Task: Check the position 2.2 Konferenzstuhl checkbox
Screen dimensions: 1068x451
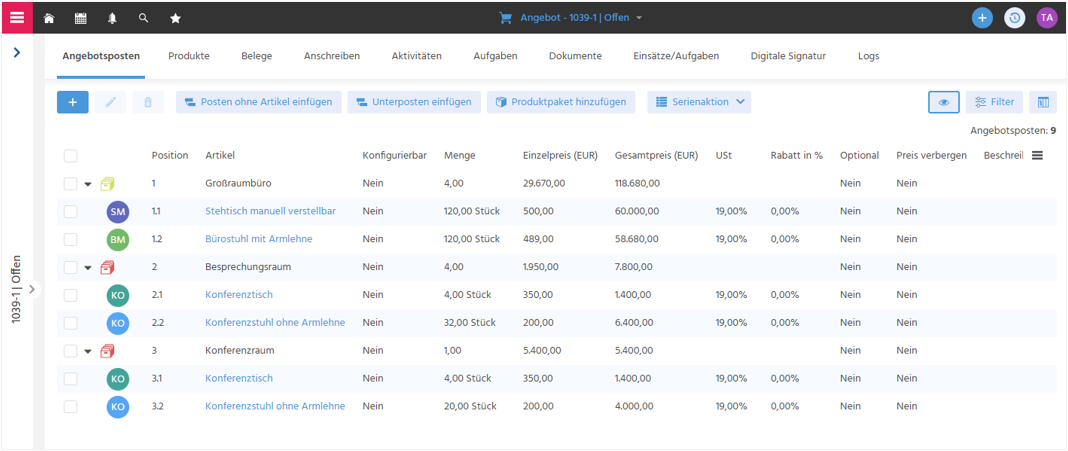Action: (x=70, y=323)
